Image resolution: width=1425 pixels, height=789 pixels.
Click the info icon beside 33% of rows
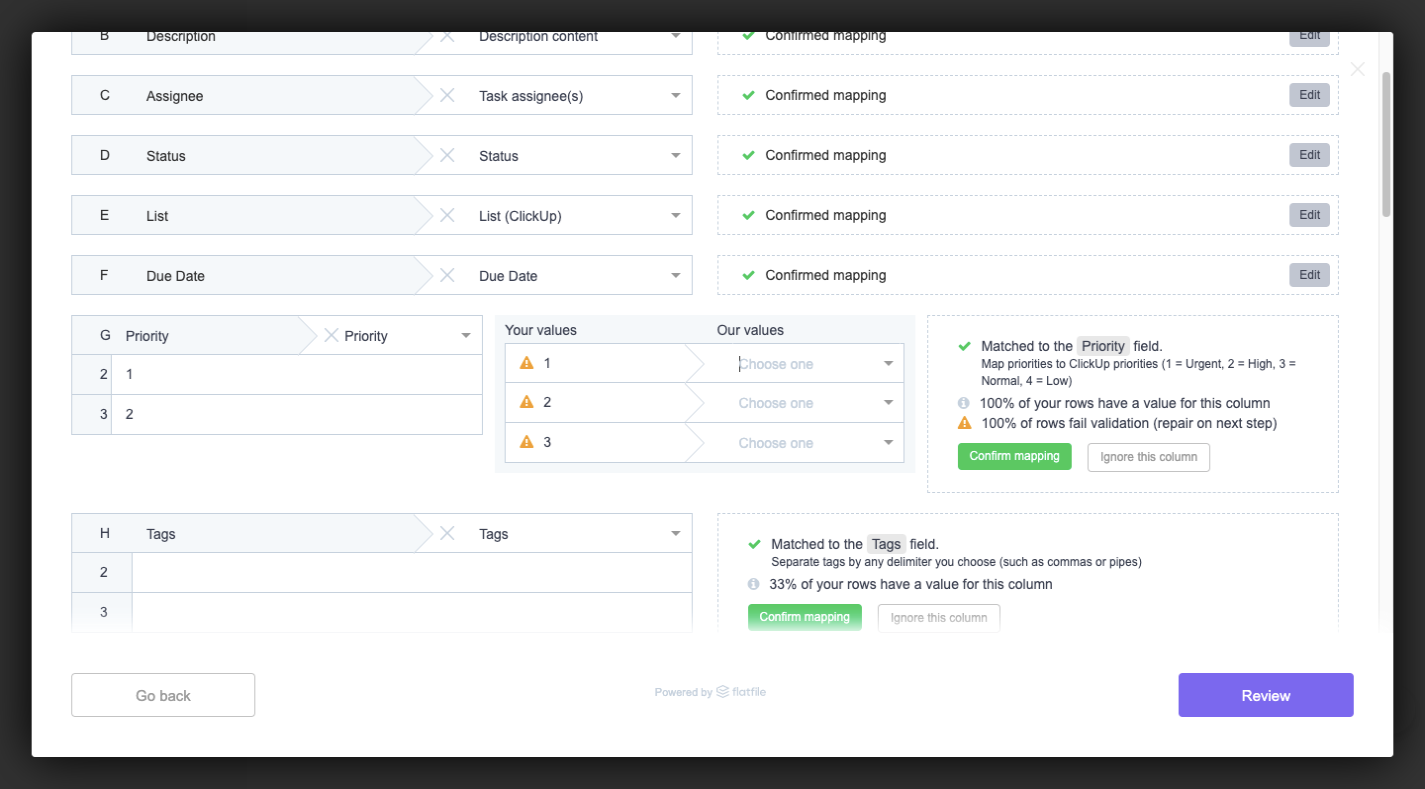point(753,584)
